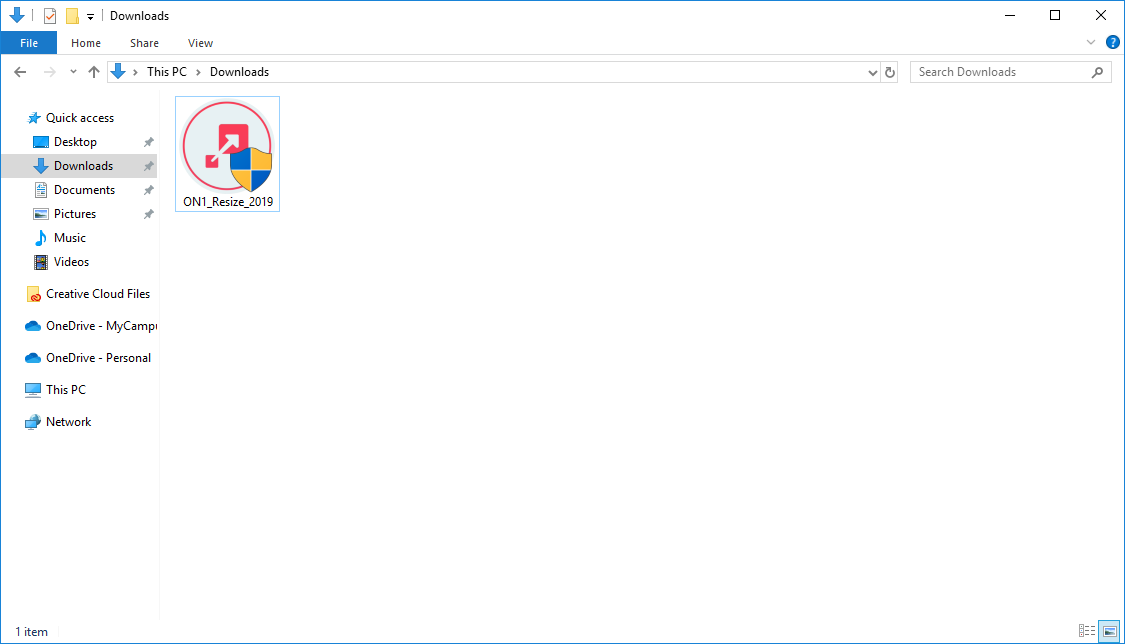Click the Downloads icon in the title bar
This screenshot has height=644, width=1125.
(17, 15)
